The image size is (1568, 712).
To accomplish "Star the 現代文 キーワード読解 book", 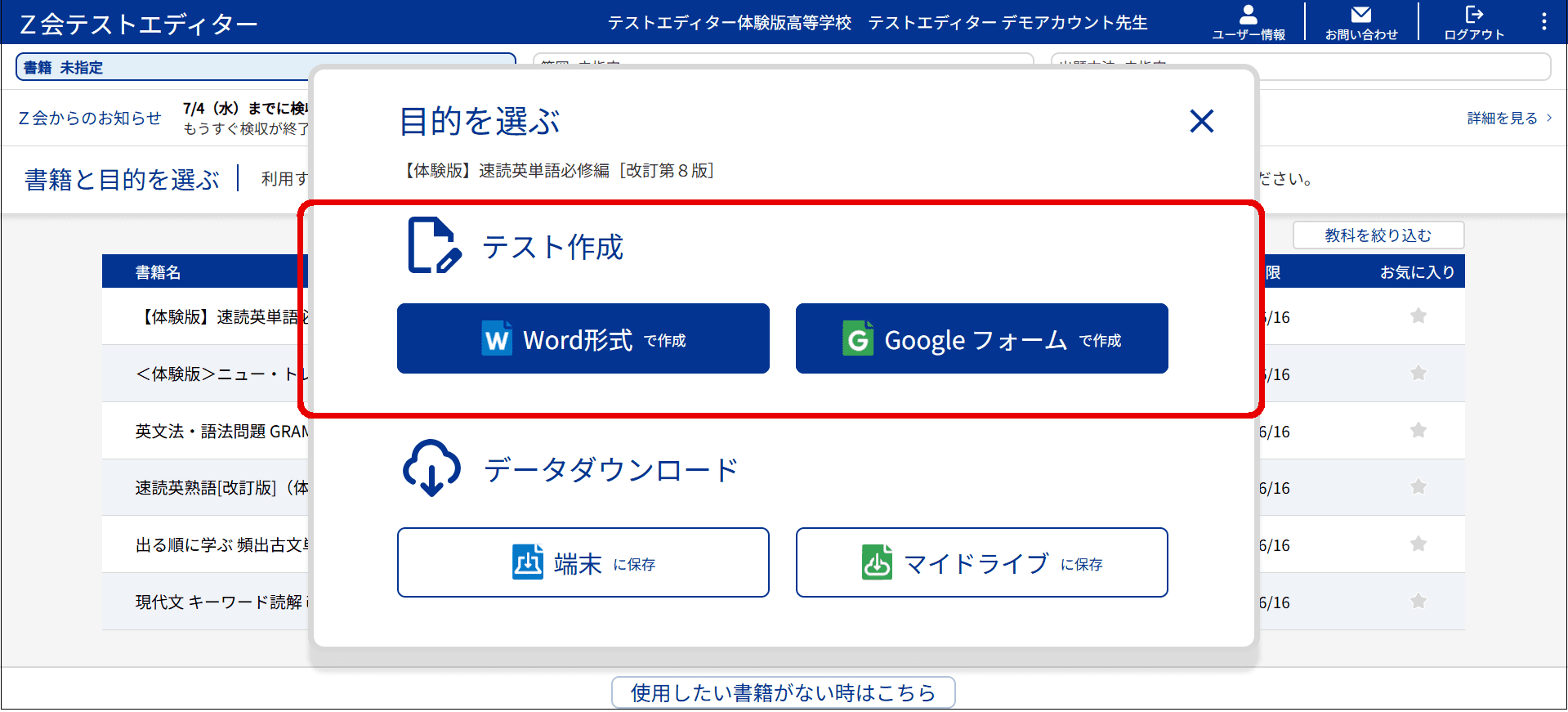I will pyautogui.click(x=1418, y=602).
